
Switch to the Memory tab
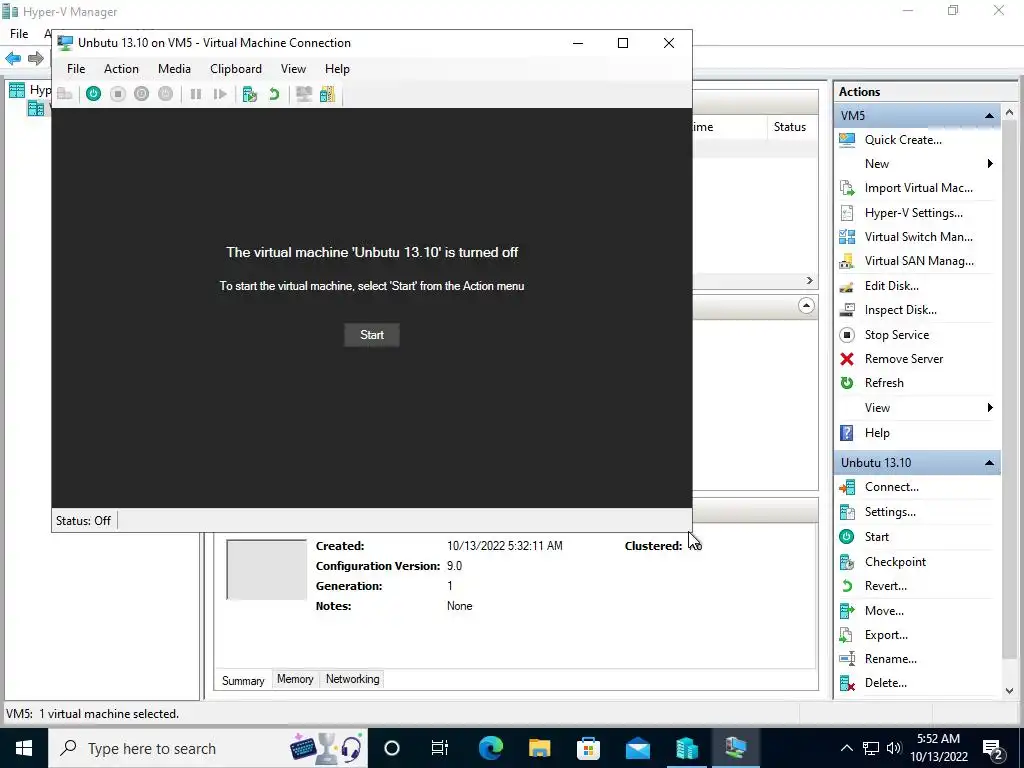295,679
